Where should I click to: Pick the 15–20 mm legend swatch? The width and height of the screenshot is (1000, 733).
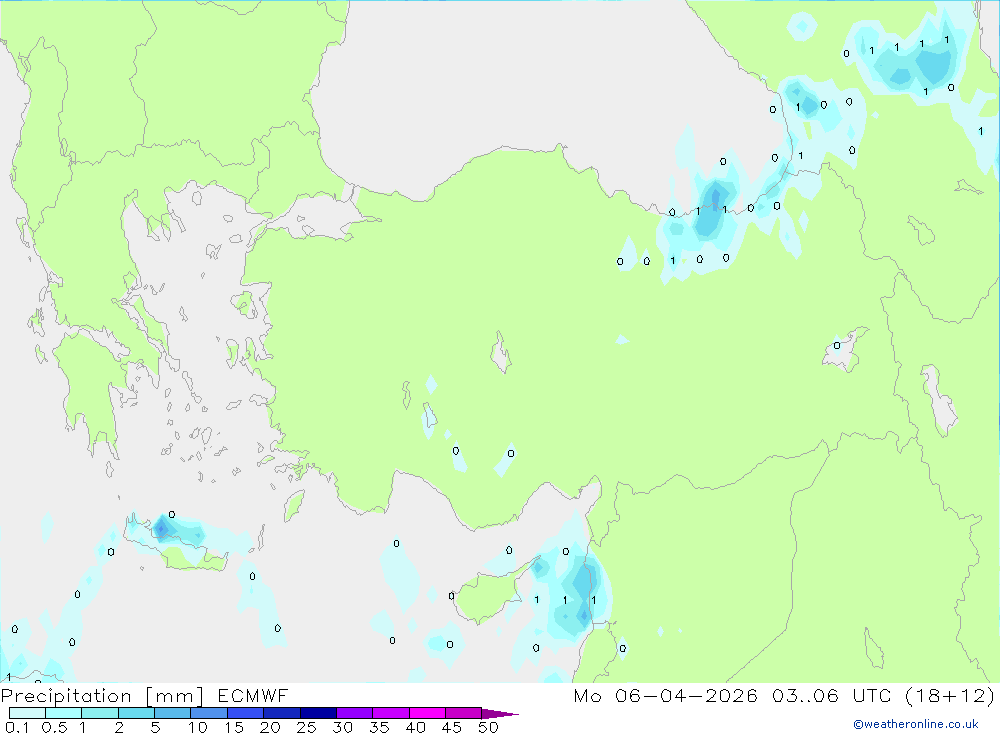pos(246,713)
